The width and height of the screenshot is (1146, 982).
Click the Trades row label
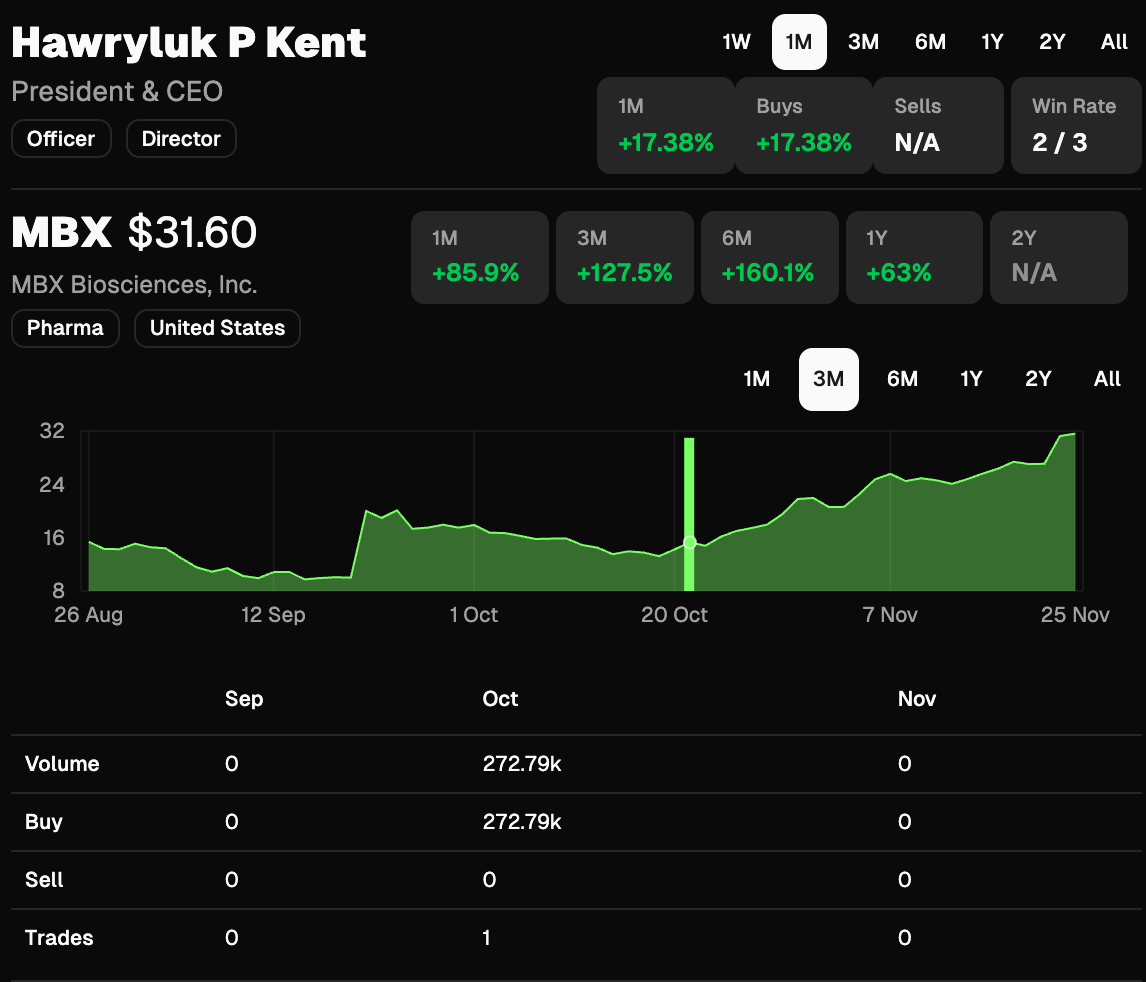pyautogui.click(x=59, y=937)
